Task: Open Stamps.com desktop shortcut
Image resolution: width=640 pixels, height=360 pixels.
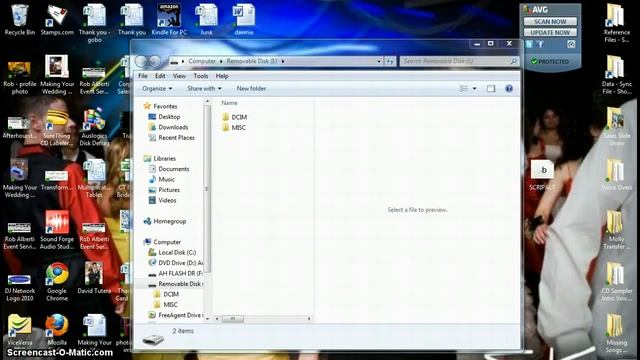Action: click(x=57, y=20)
